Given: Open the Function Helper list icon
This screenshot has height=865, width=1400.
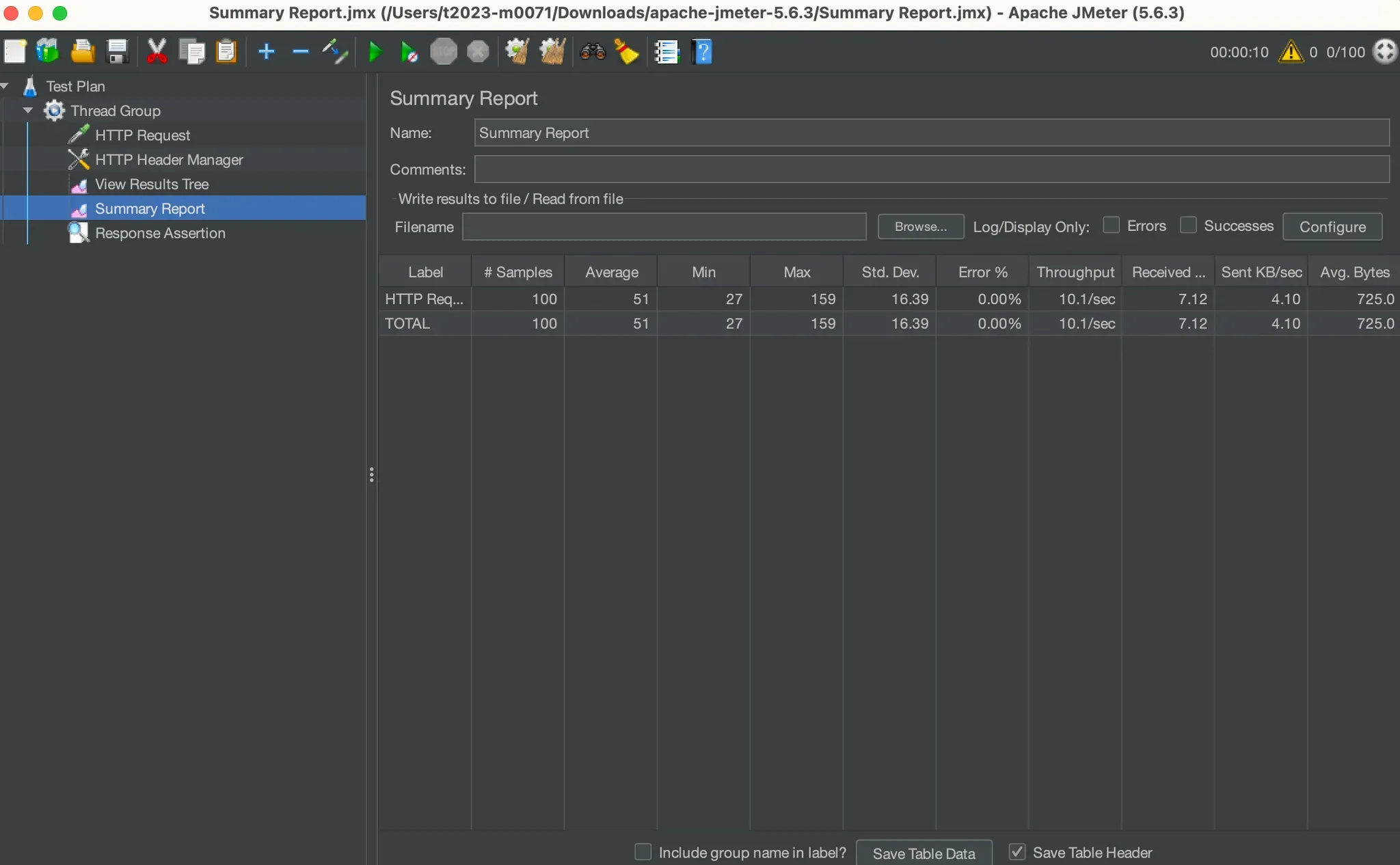Looking at the screenshot, I should click(x=667, y=52).
